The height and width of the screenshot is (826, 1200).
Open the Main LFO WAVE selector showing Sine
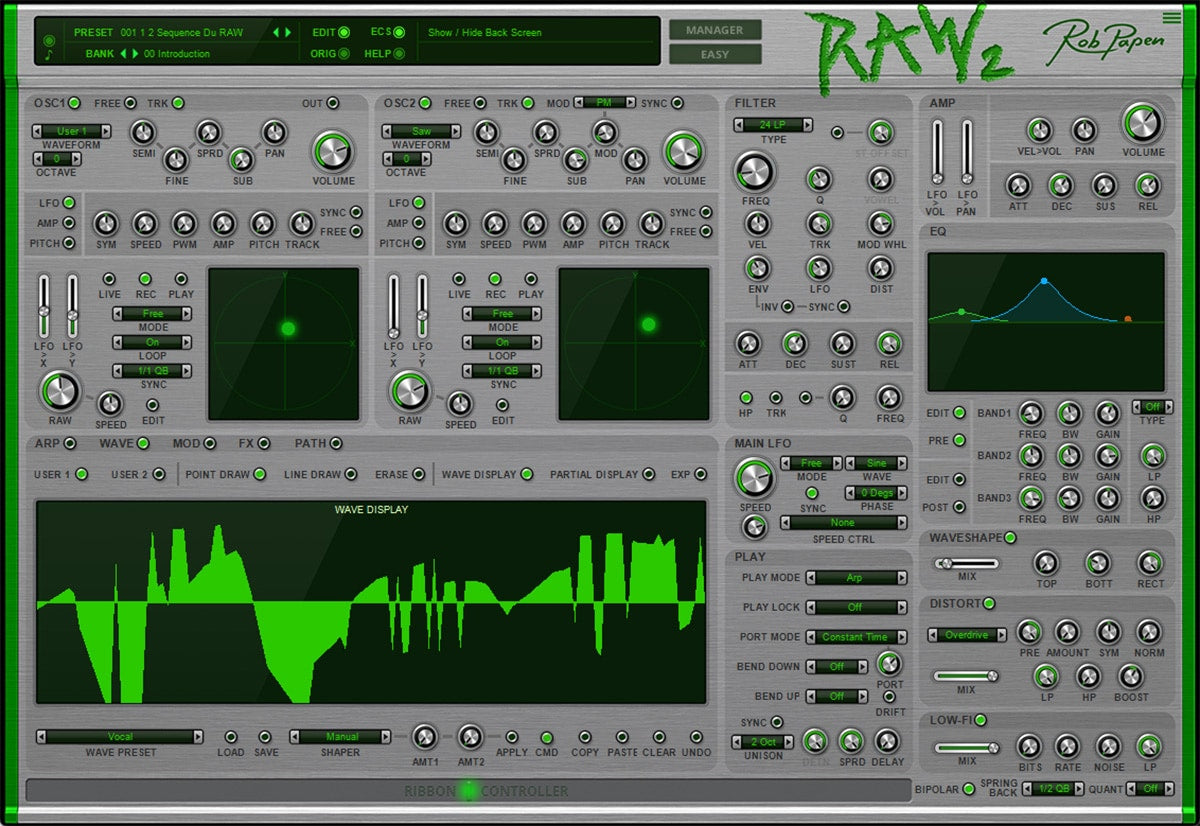[876, 464]
